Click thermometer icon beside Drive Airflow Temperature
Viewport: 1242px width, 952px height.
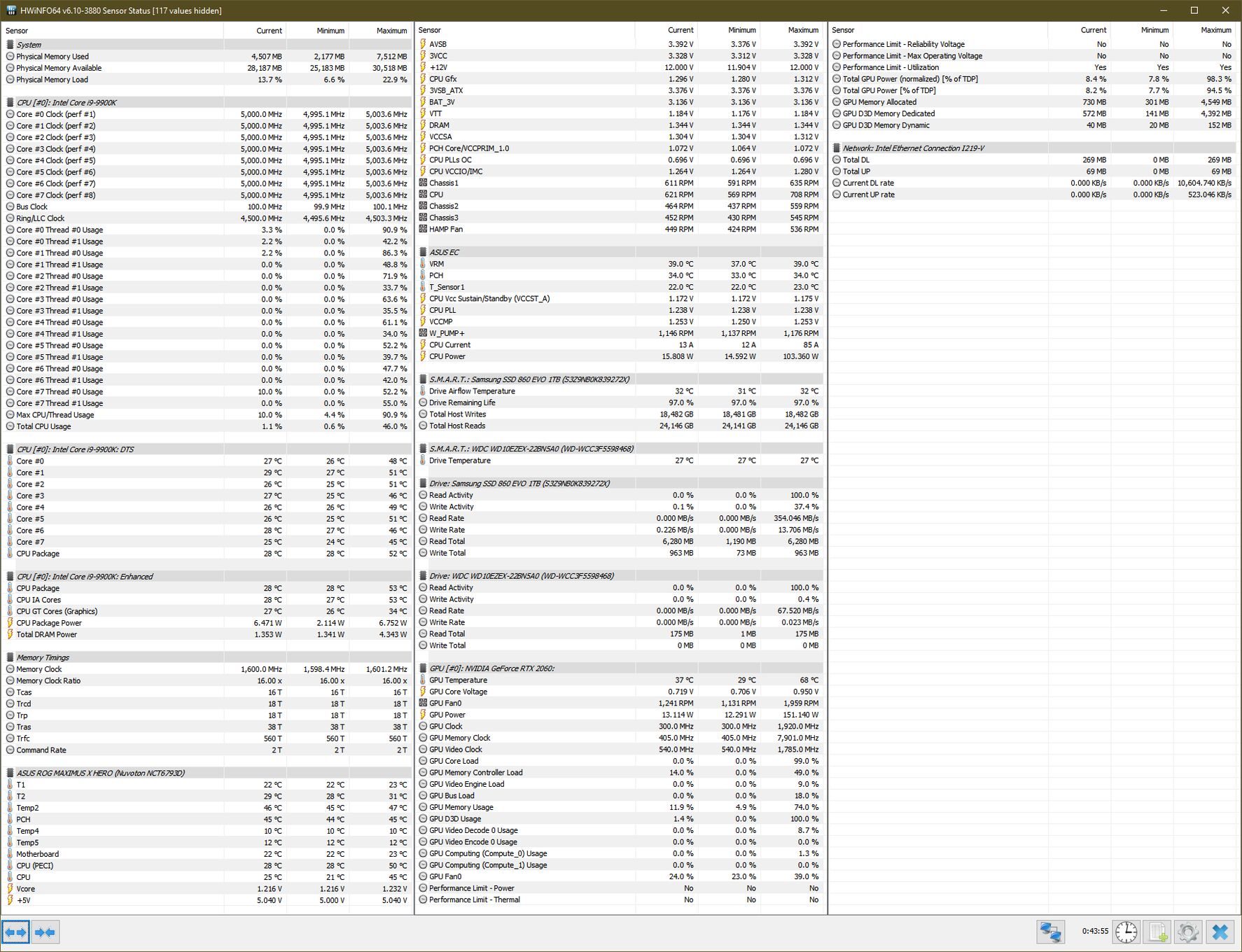(423, 391)
